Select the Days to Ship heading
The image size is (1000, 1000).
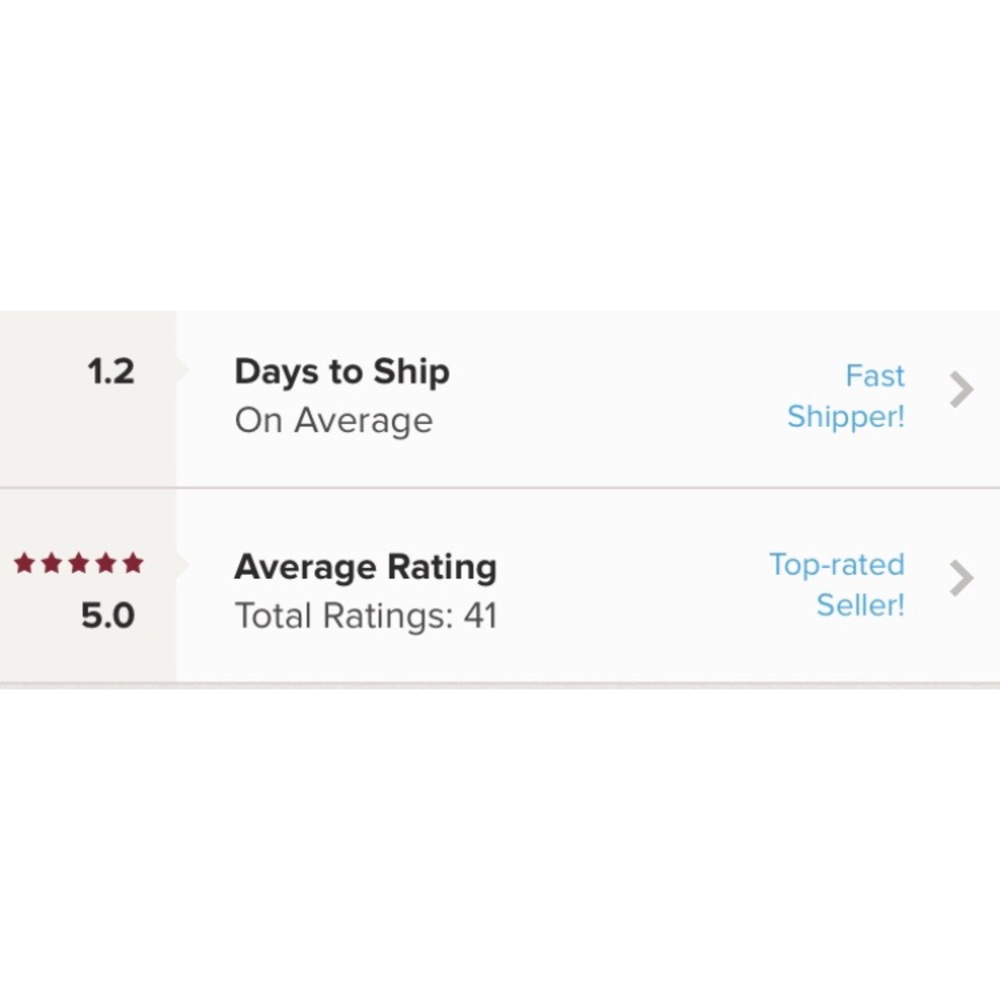click(342, 372)
